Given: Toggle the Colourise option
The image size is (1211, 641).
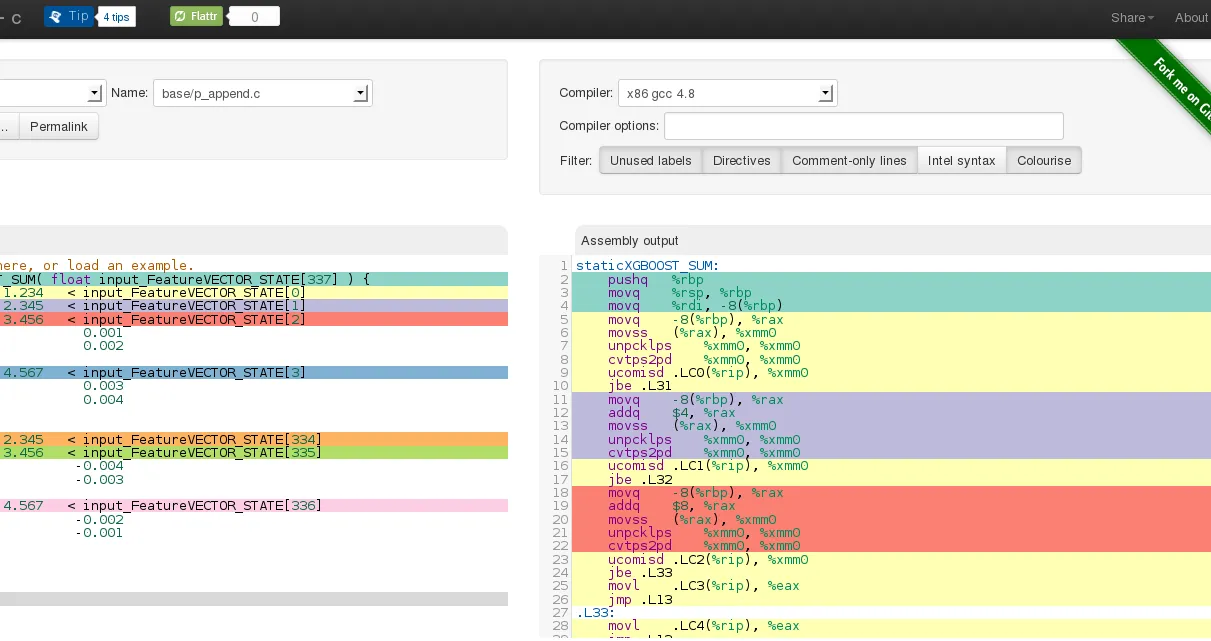Looking at the screenshot, I should (1043, 161).
